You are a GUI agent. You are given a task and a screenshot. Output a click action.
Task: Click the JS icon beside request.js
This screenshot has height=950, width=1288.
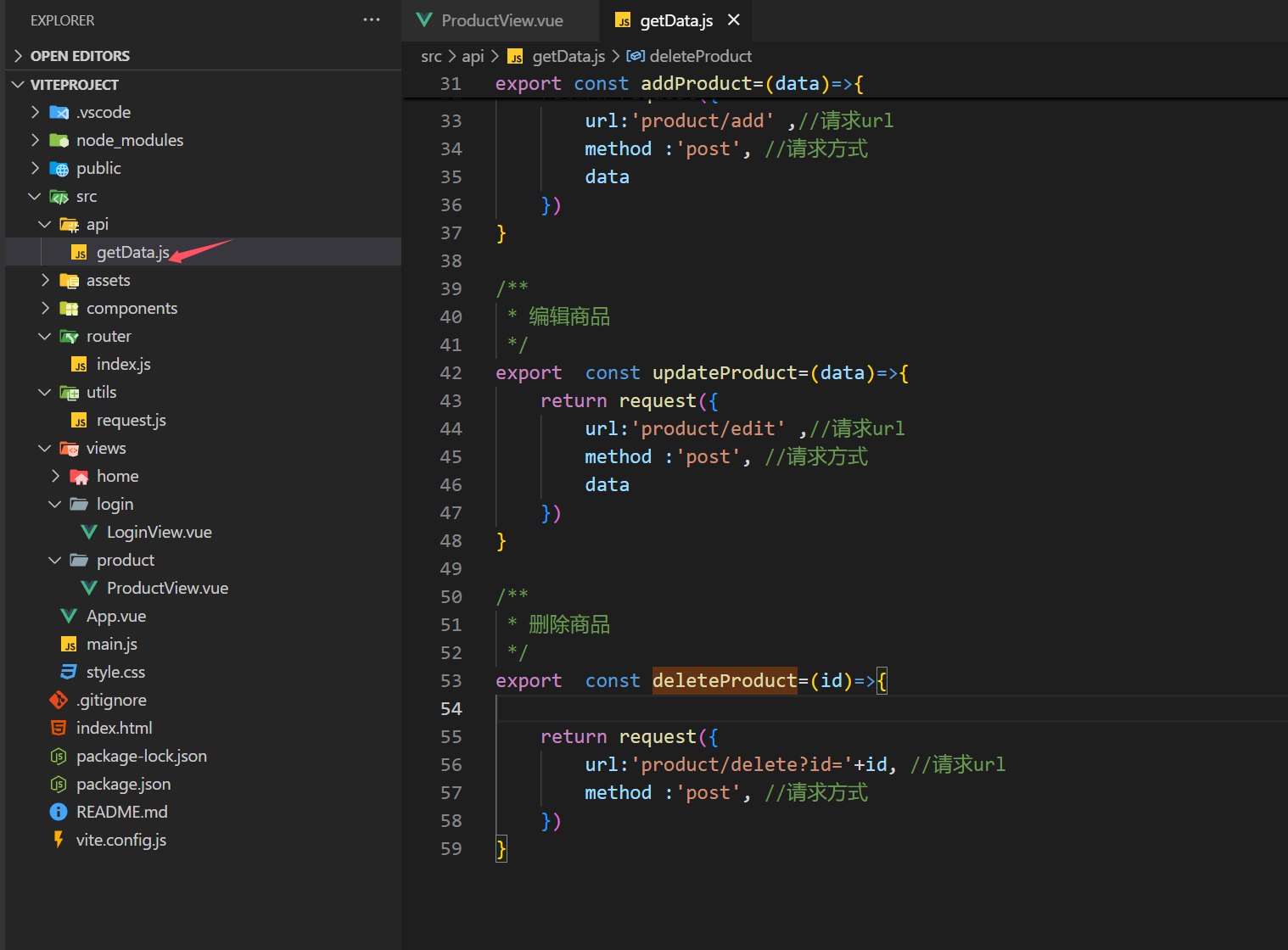tap(79, 421)
